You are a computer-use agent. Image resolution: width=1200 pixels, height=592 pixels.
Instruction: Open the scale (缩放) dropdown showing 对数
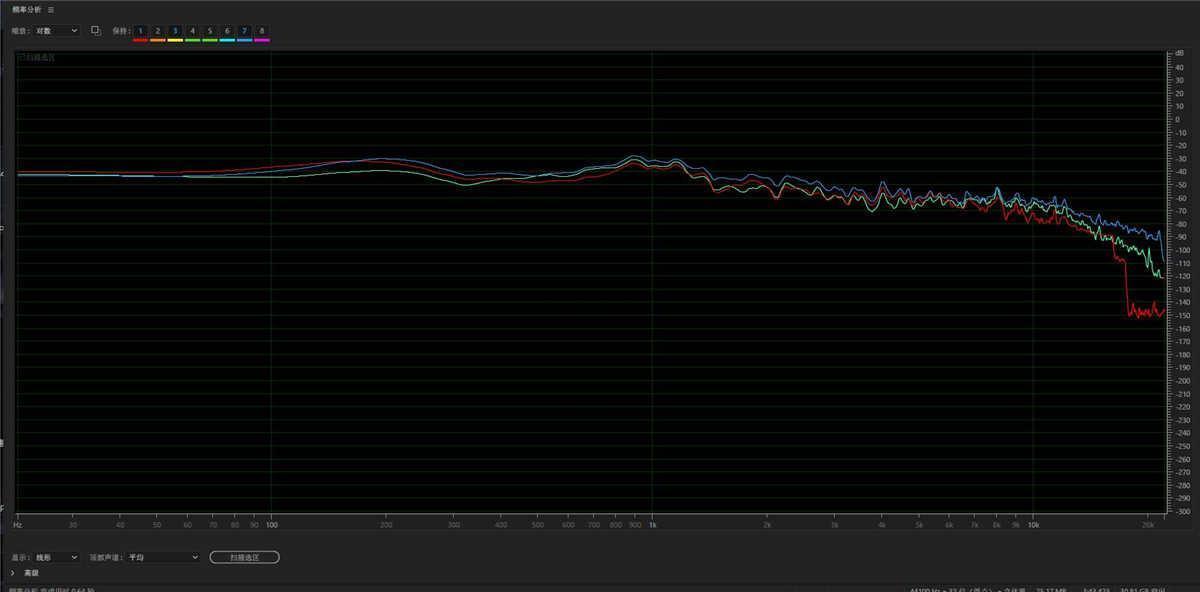[57, 31]
